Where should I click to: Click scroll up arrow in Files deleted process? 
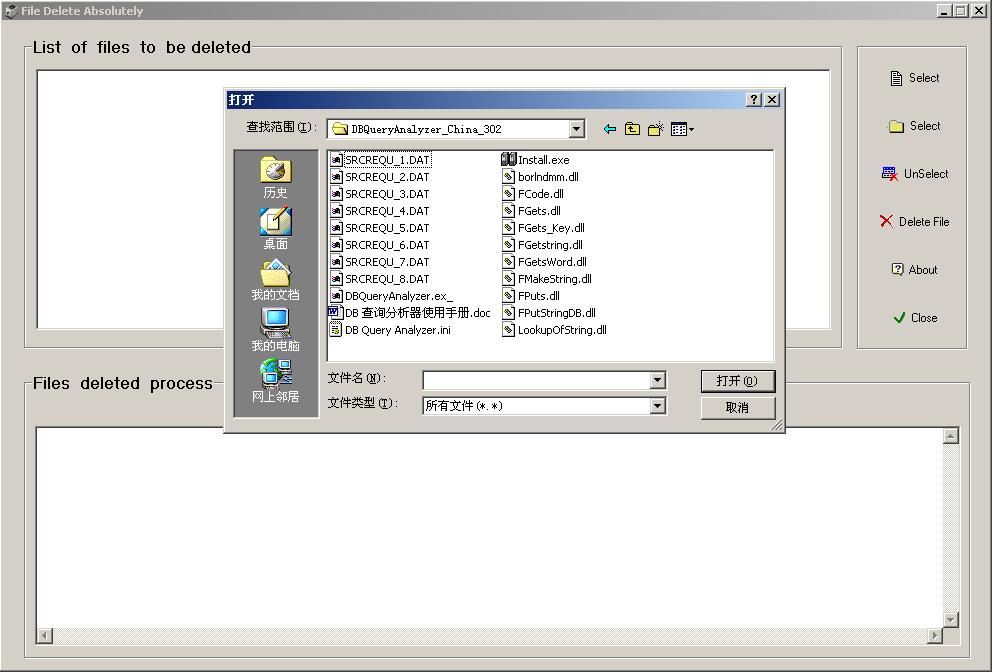[950, 435]
